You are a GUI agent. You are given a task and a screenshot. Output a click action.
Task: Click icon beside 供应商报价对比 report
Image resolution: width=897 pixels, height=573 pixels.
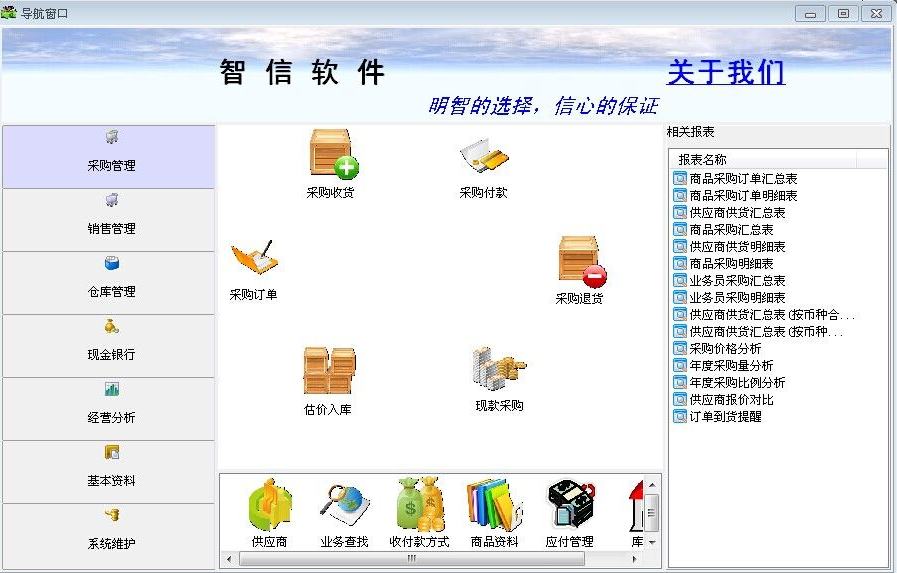[x=680, y=400]
